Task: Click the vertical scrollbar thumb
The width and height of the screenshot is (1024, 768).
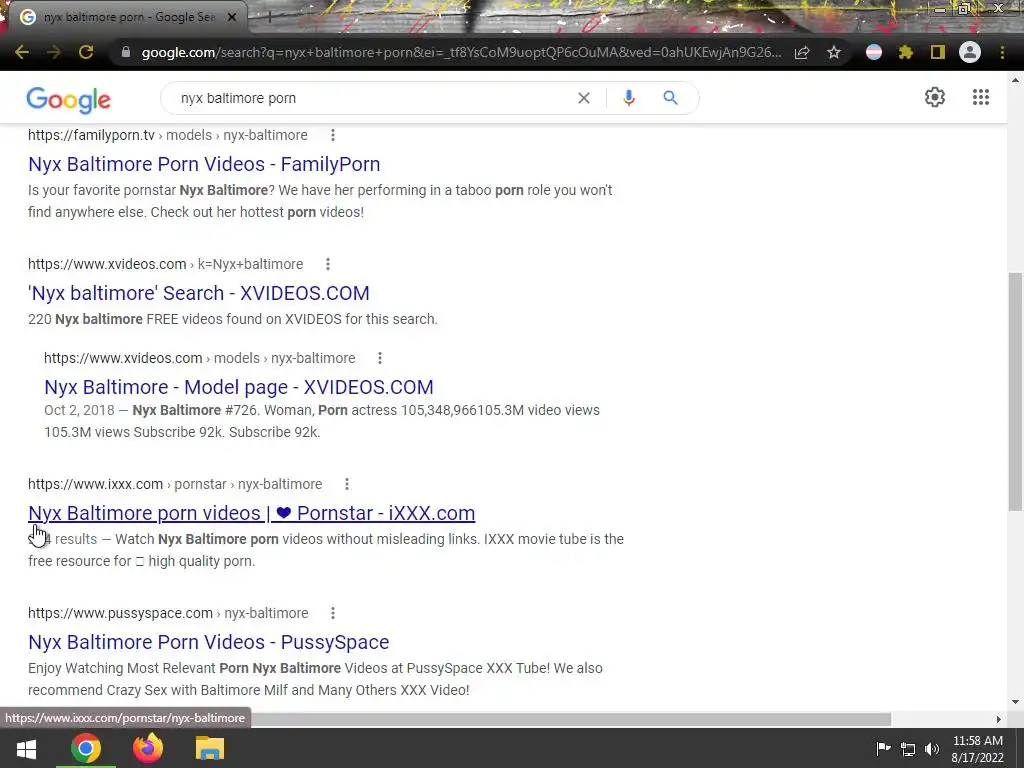Action: [1015, 392]
